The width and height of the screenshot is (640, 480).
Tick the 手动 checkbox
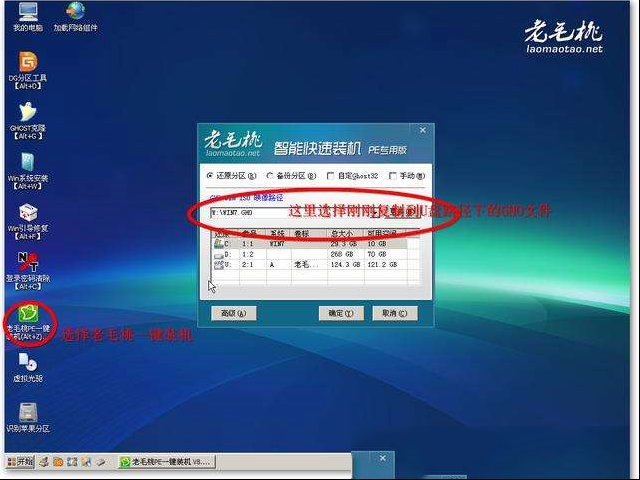pyautogui.click(x=393, y=176)
